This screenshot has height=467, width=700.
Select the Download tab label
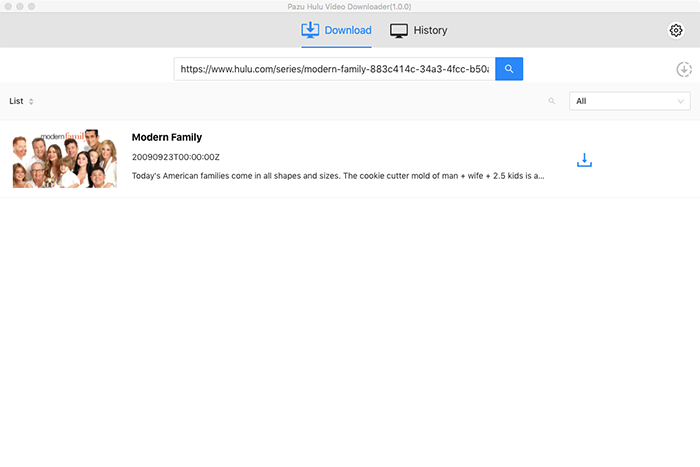pyautogui.click(x=348, y=30)
